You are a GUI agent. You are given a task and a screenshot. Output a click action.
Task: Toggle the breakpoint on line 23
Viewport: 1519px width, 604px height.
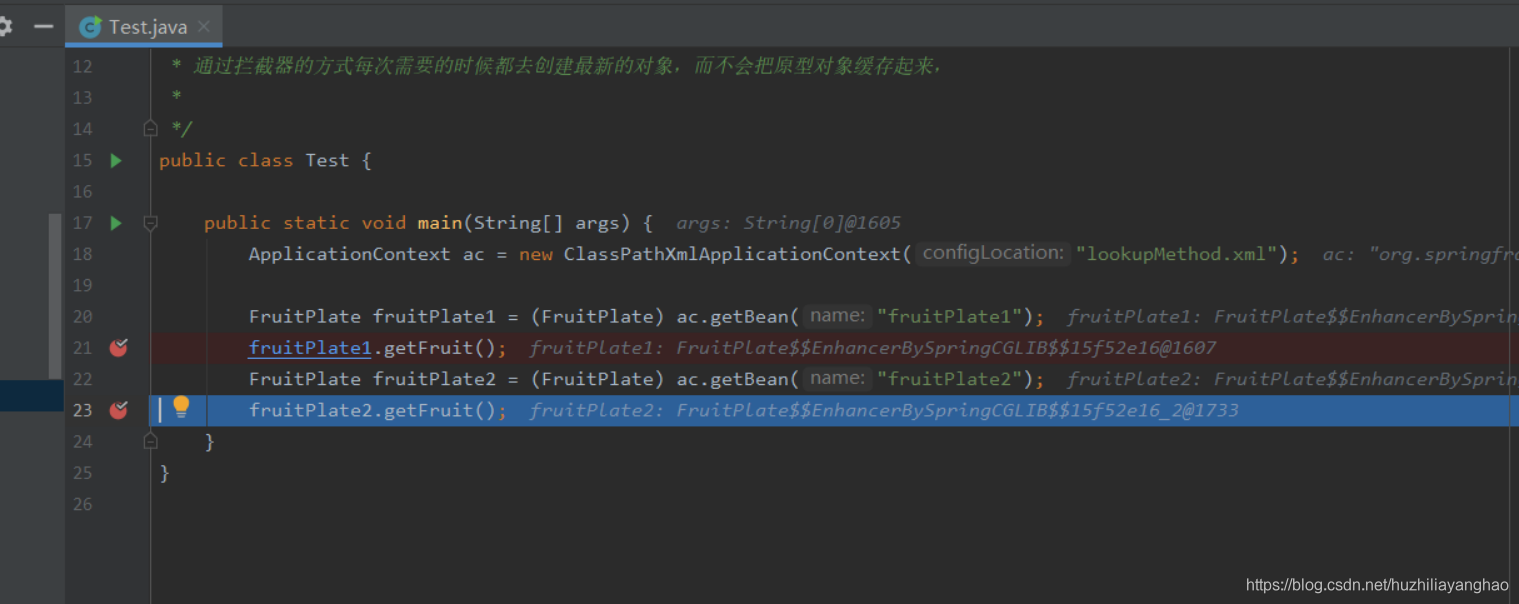tap(118, 410)
